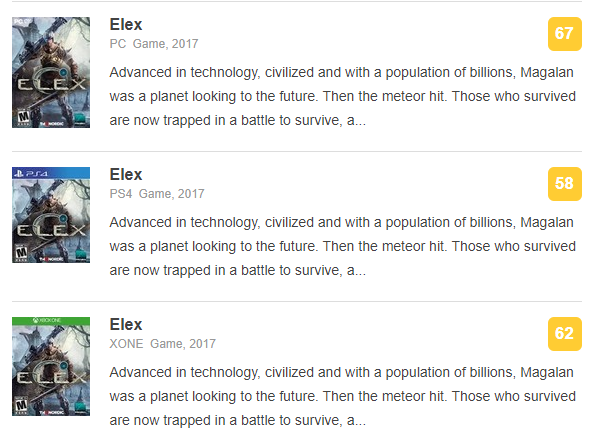Click the blue PS4 banner on the cover
The width and height of the screenshot is (604, 445).
[51, 173]
